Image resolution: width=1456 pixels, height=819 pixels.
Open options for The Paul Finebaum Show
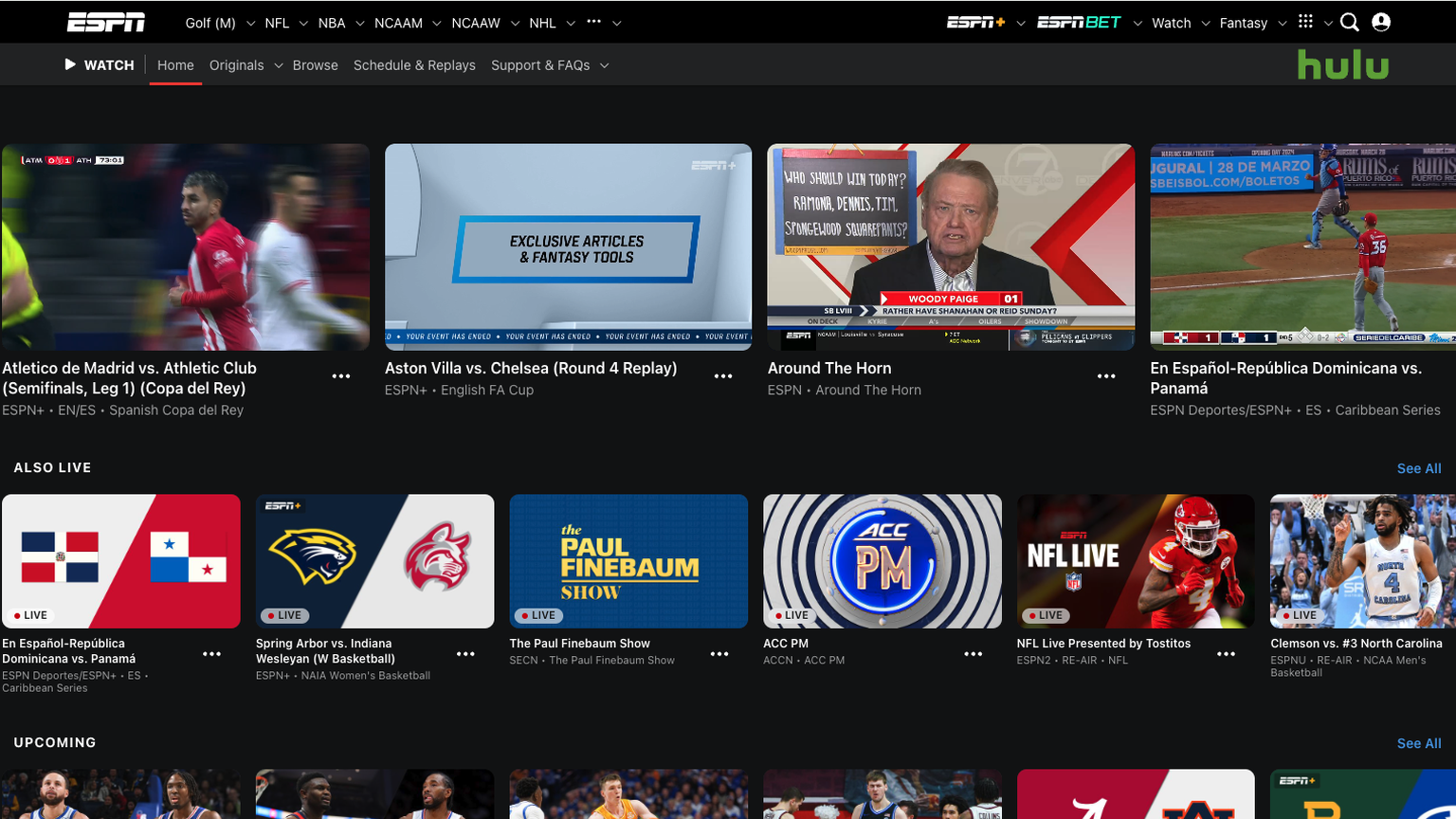(719, 654)
